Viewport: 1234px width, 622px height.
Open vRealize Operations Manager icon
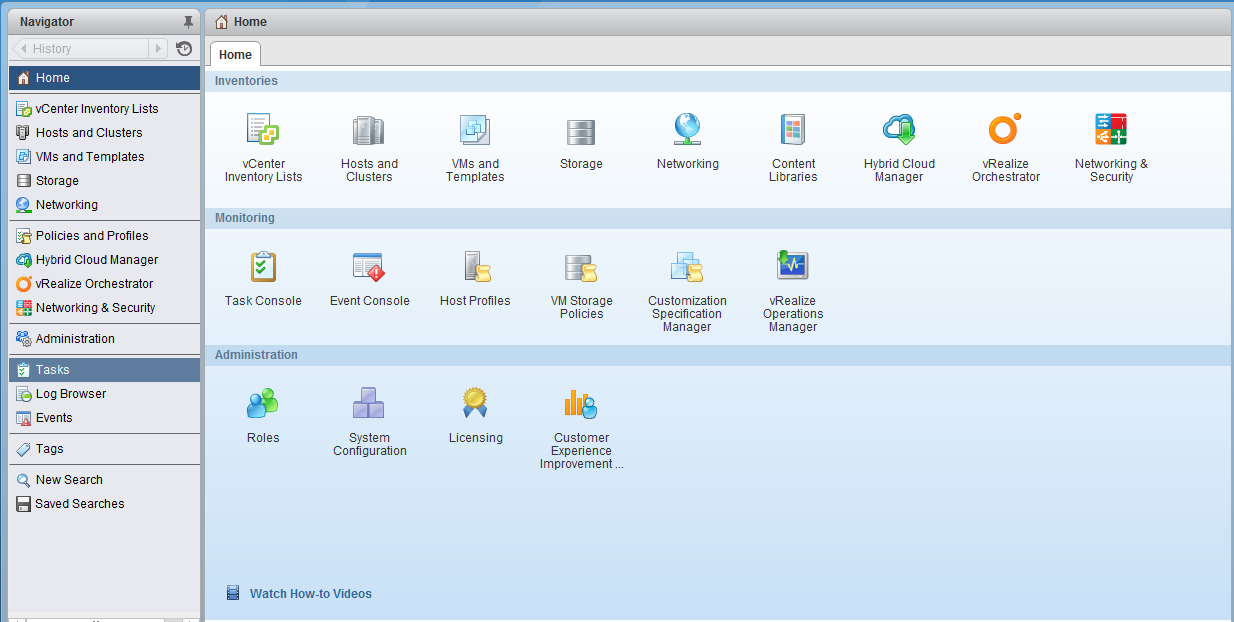(793, 266)
